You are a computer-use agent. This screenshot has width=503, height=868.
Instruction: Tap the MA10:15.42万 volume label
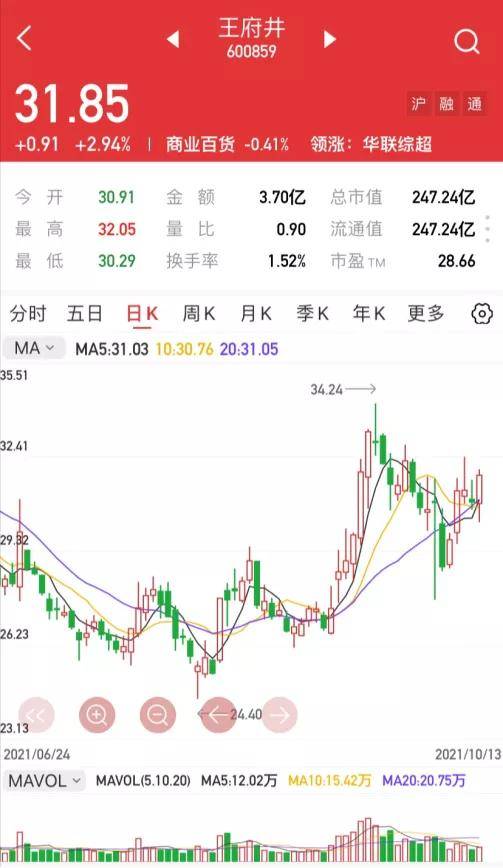point(329,781)
